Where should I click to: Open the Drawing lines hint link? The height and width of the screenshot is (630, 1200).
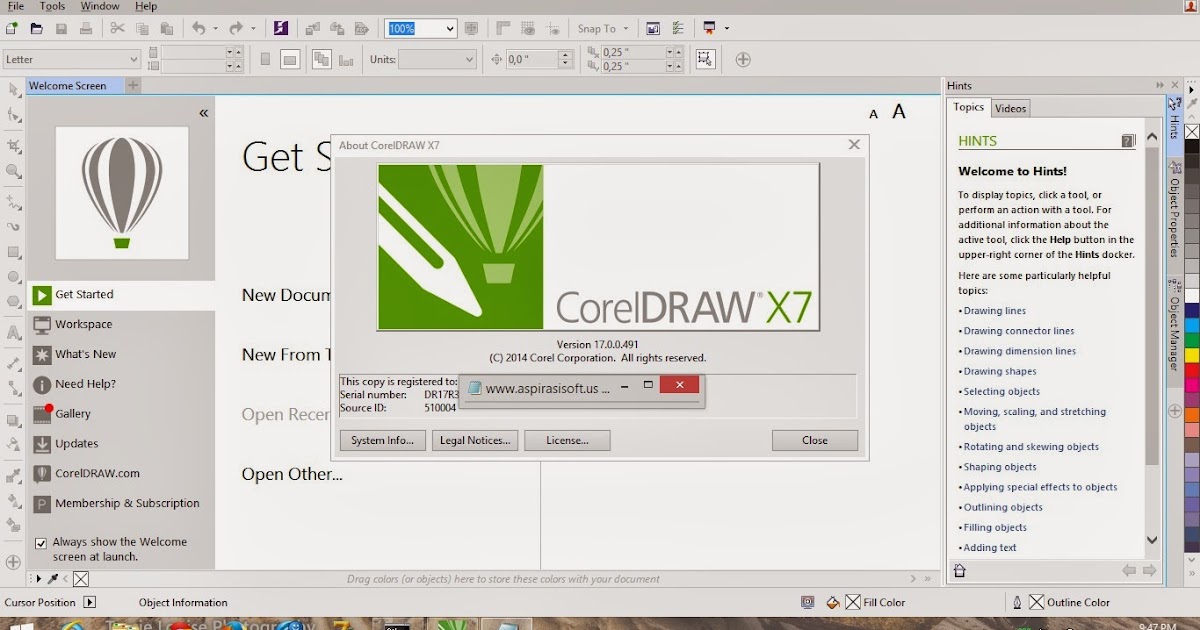[x=995, y=311]
